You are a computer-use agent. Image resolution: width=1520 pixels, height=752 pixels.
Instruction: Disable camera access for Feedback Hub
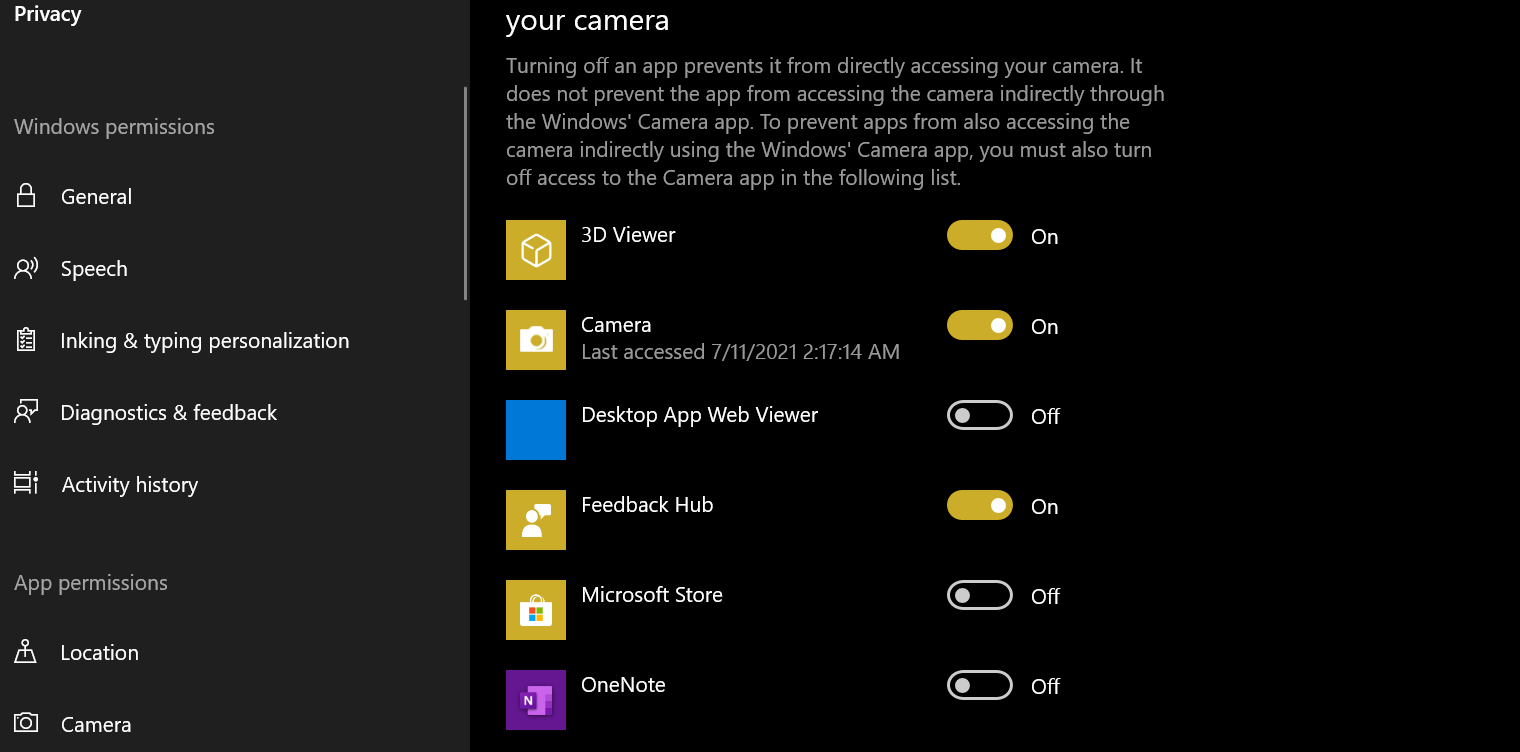(x=980, y=505)
